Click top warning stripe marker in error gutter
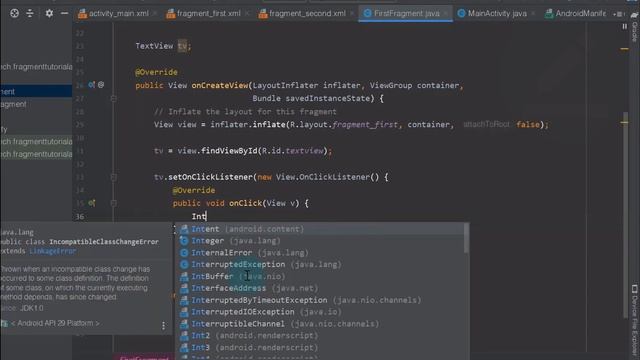 624,49
